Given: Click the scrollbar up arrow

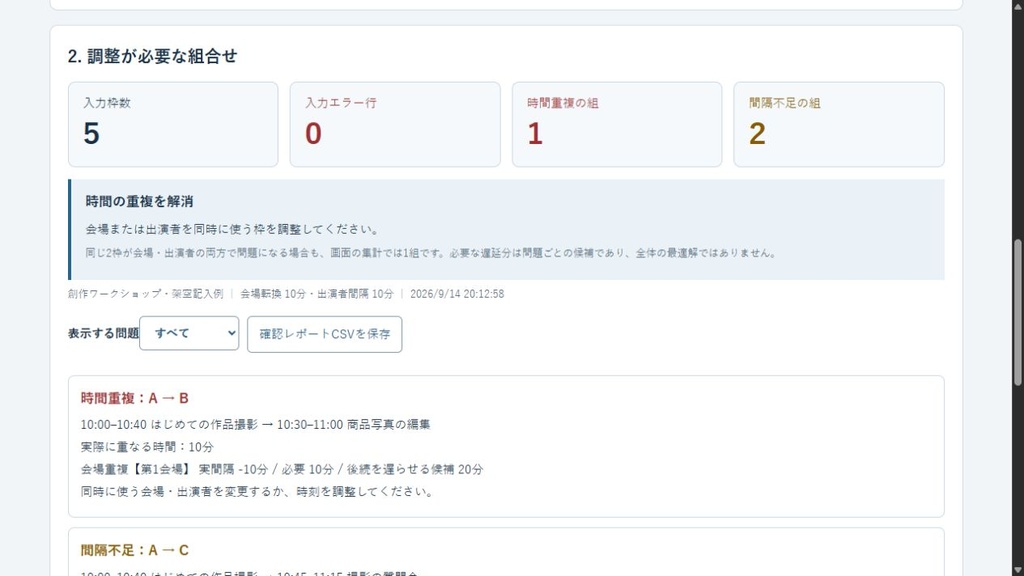Looking at the screenshot, I should coord(1017,5).
